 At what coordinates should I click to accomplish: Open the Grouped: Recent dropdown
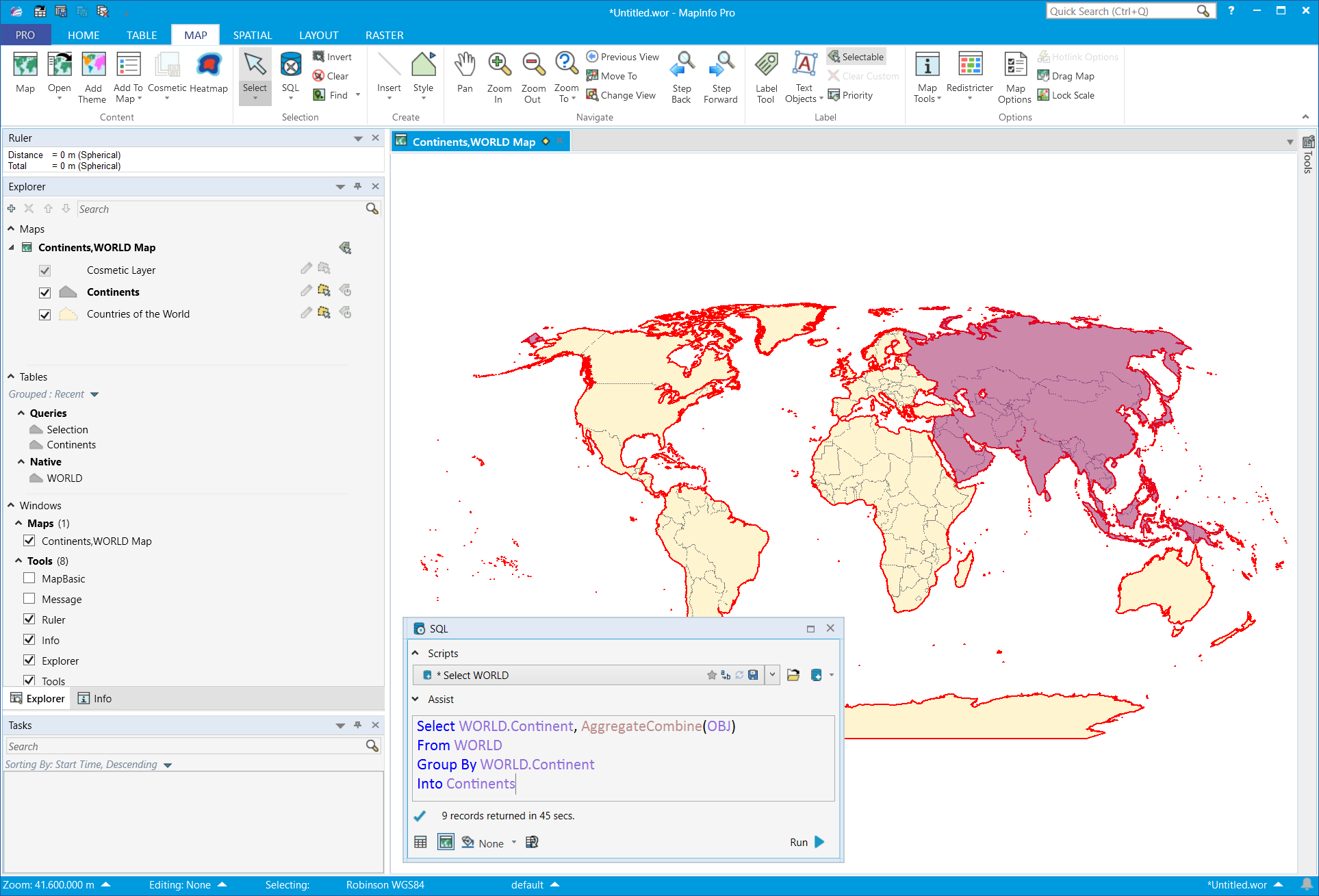[94, 394]
